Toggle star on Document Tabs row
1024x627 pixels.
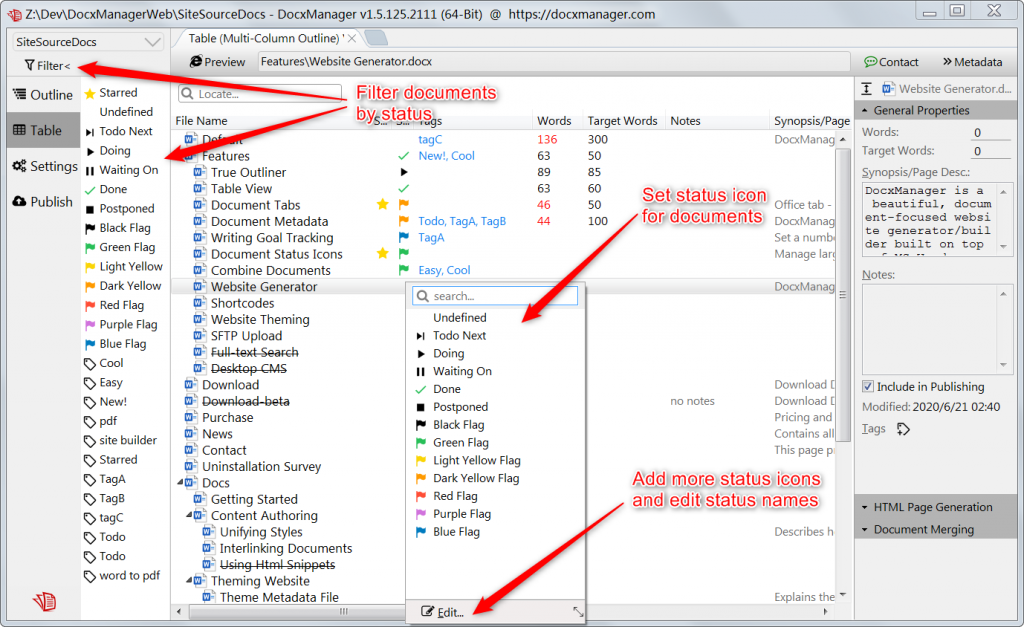pos(383,204)
